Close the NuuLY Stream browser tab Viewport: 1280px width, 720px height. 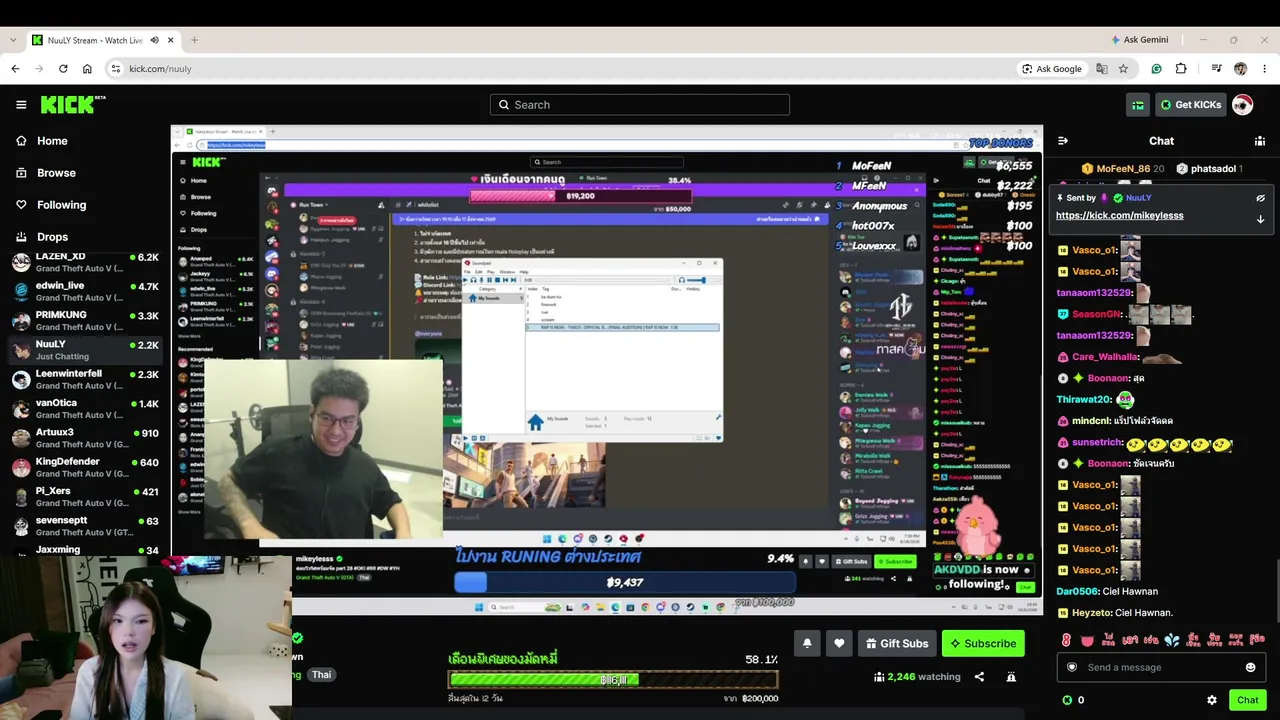(171, 40)
